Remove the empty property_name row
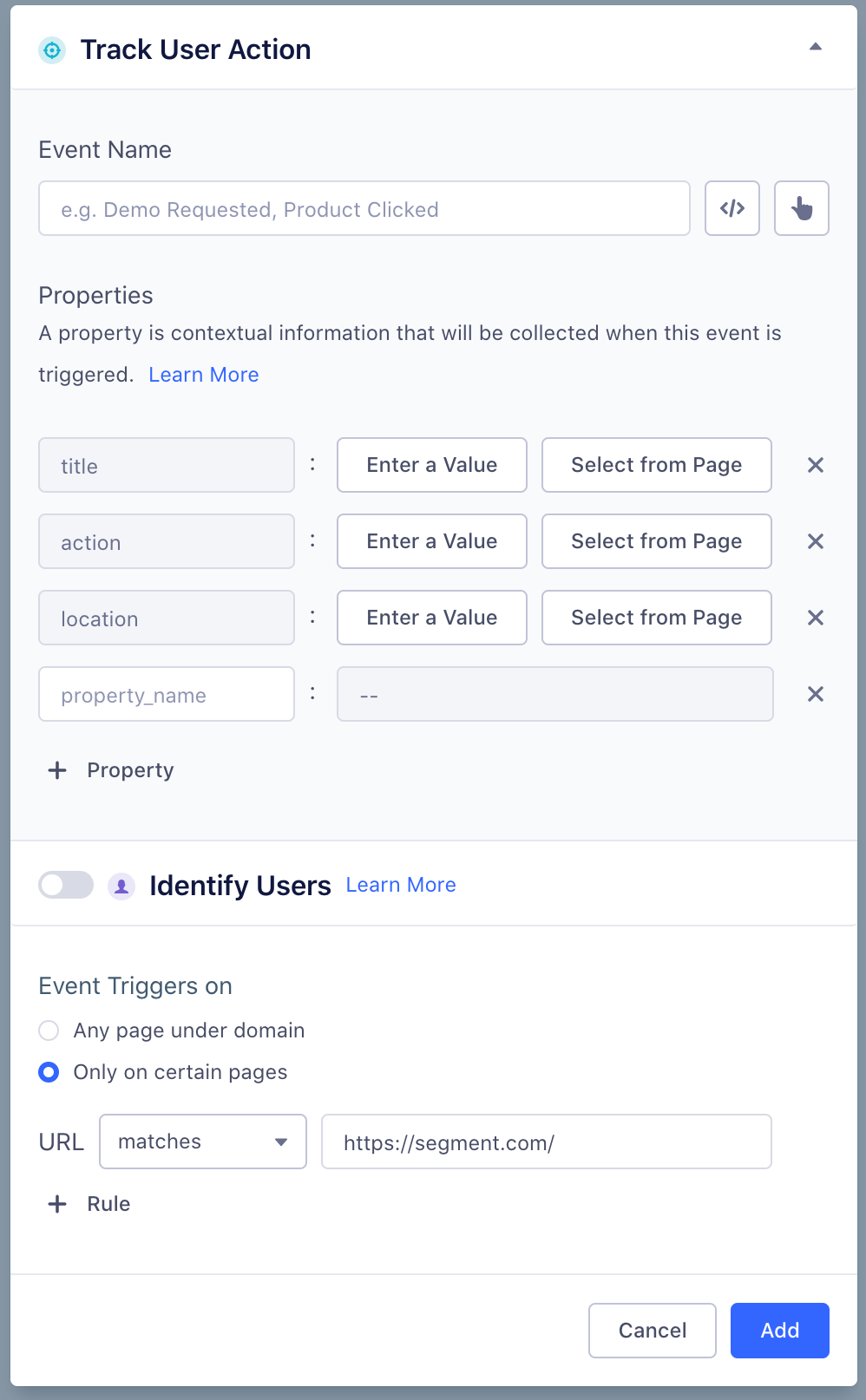 (x=815, y=694)
